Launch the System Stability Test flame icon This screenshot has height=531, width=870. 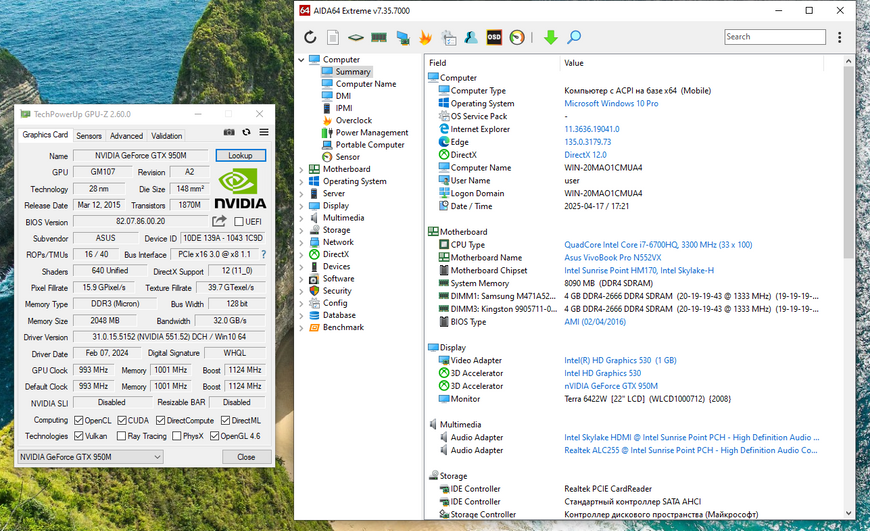tap(426, 37)
